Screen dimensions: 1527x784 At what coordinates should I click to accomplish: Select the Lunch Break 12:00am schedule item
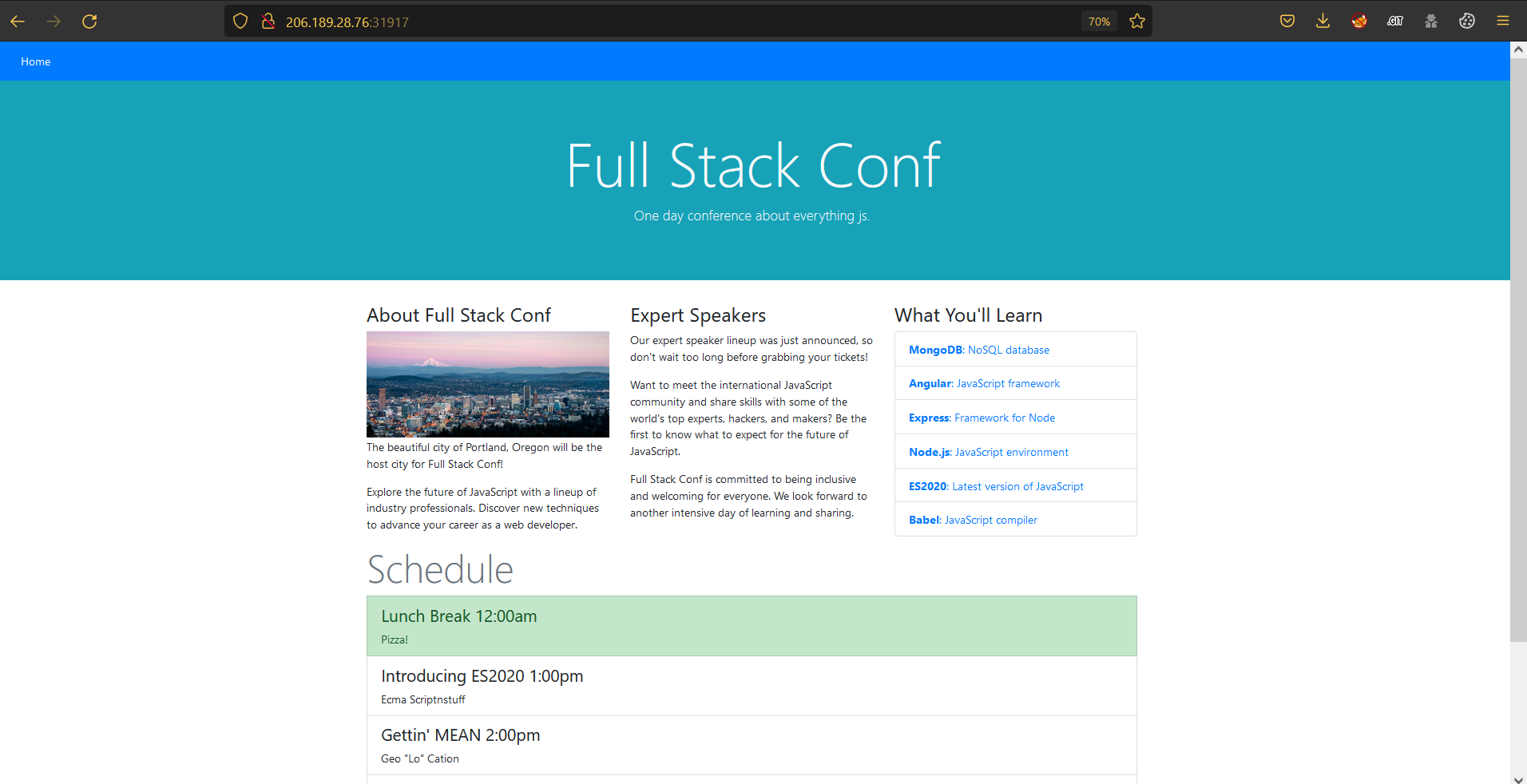point(752,626)
